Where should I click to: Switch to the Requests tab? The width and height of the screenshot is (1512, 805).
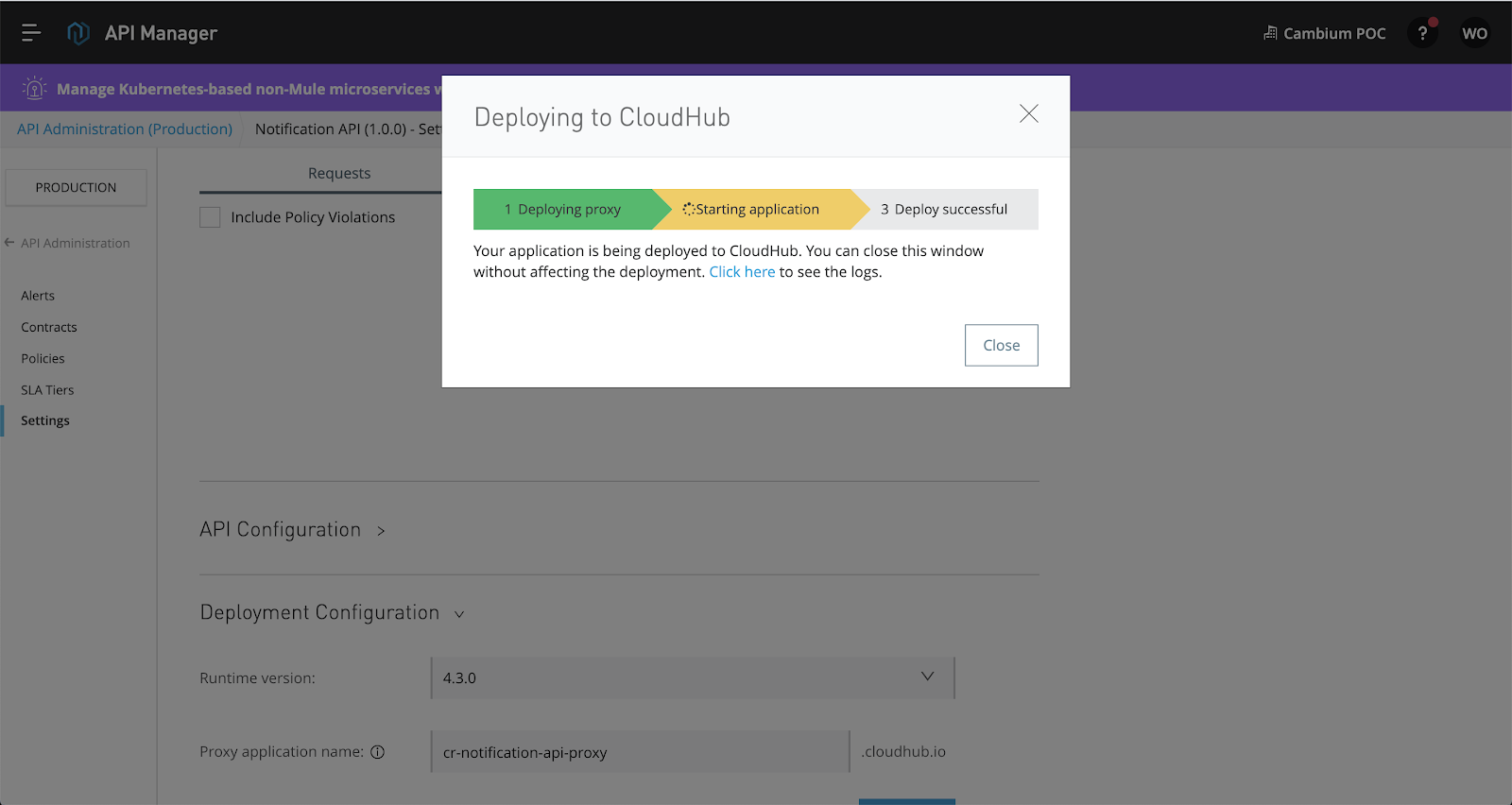[x=339, y=173]
